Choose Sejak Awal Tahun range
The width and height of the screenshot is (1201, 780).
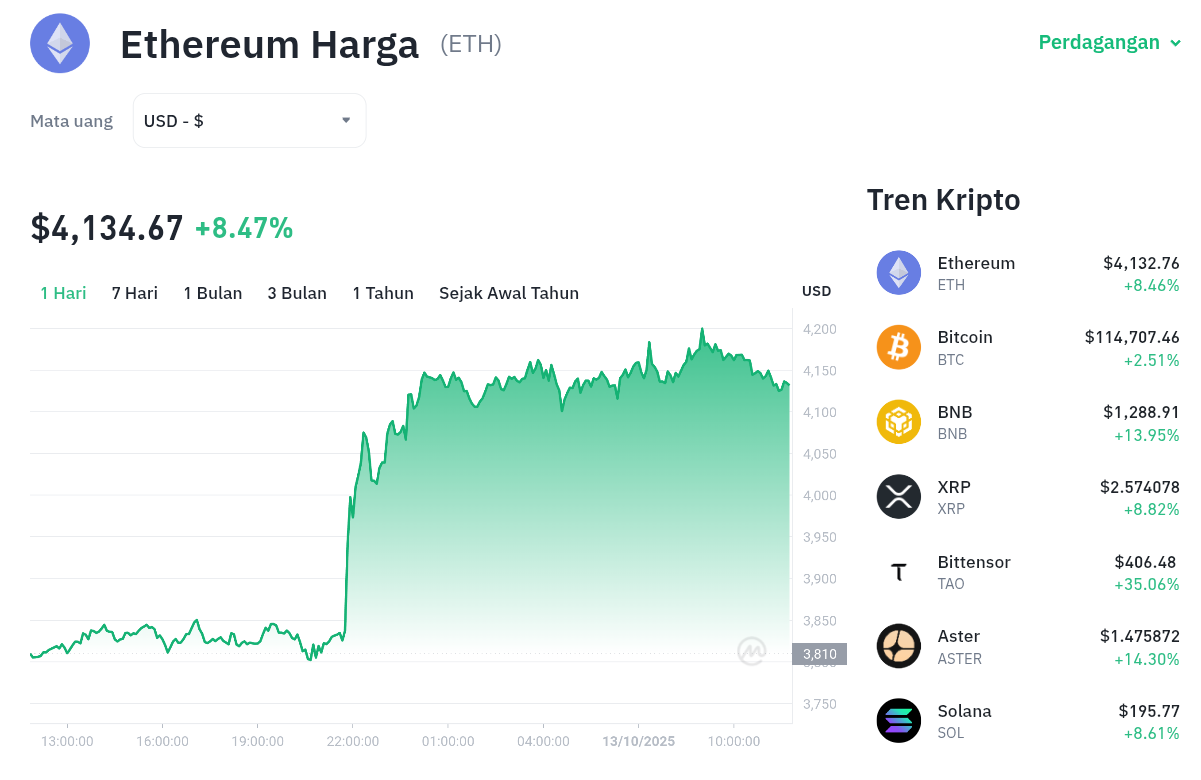click(509, 293)
